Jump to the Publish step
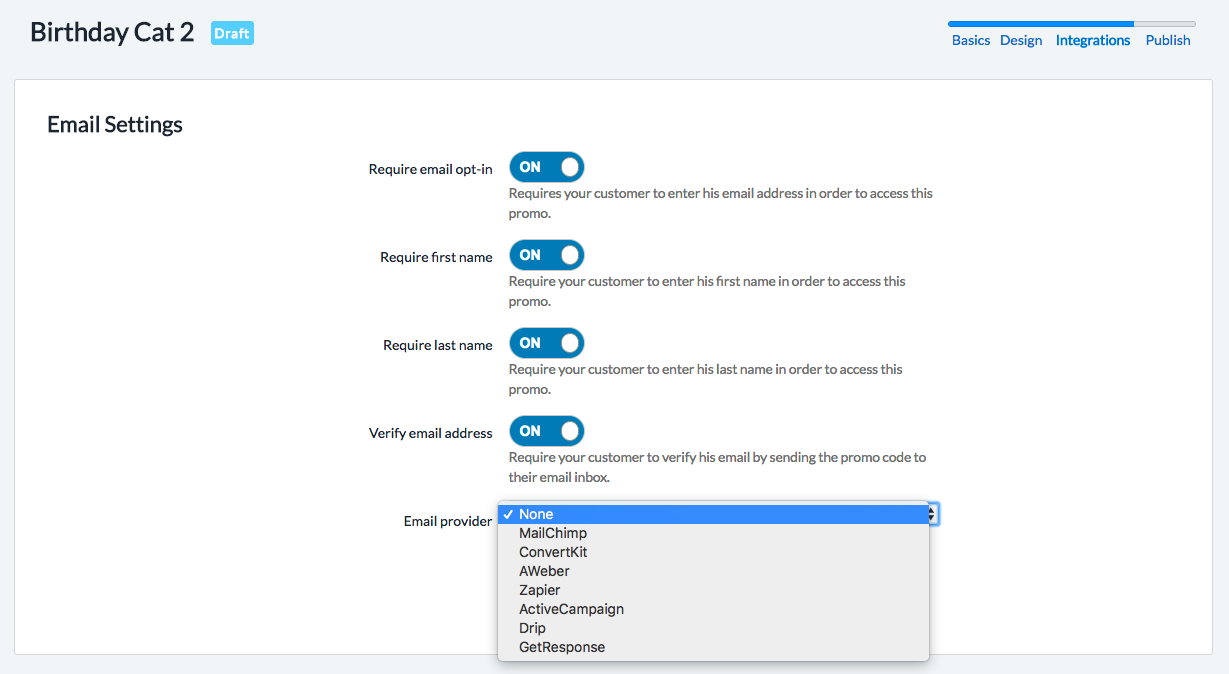This screenshot has height=674, width=1229. tap(1168, 40)
